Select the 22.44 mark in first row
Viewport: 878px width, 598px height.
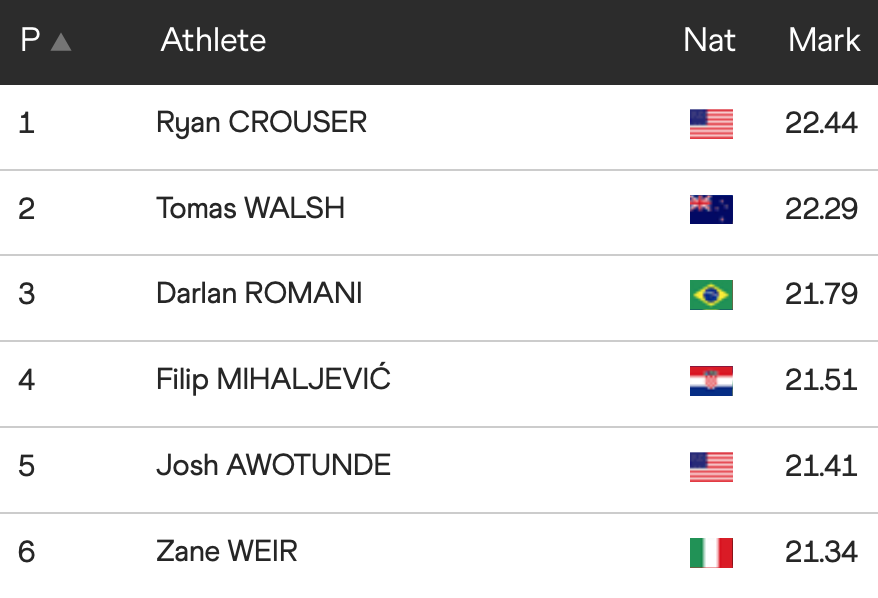tap(821, 123)
